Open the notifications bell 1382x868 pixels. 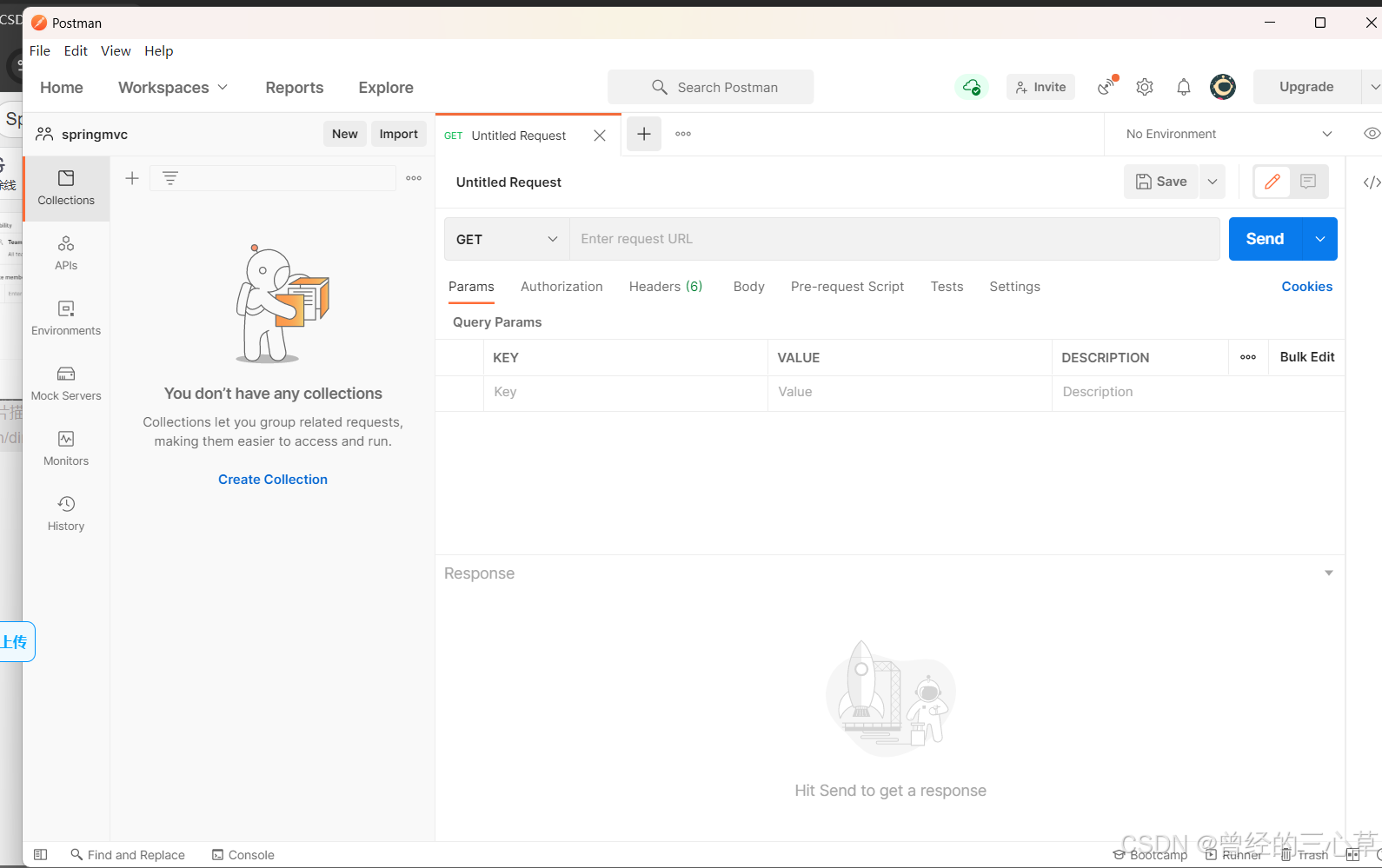pos(1184,87)
